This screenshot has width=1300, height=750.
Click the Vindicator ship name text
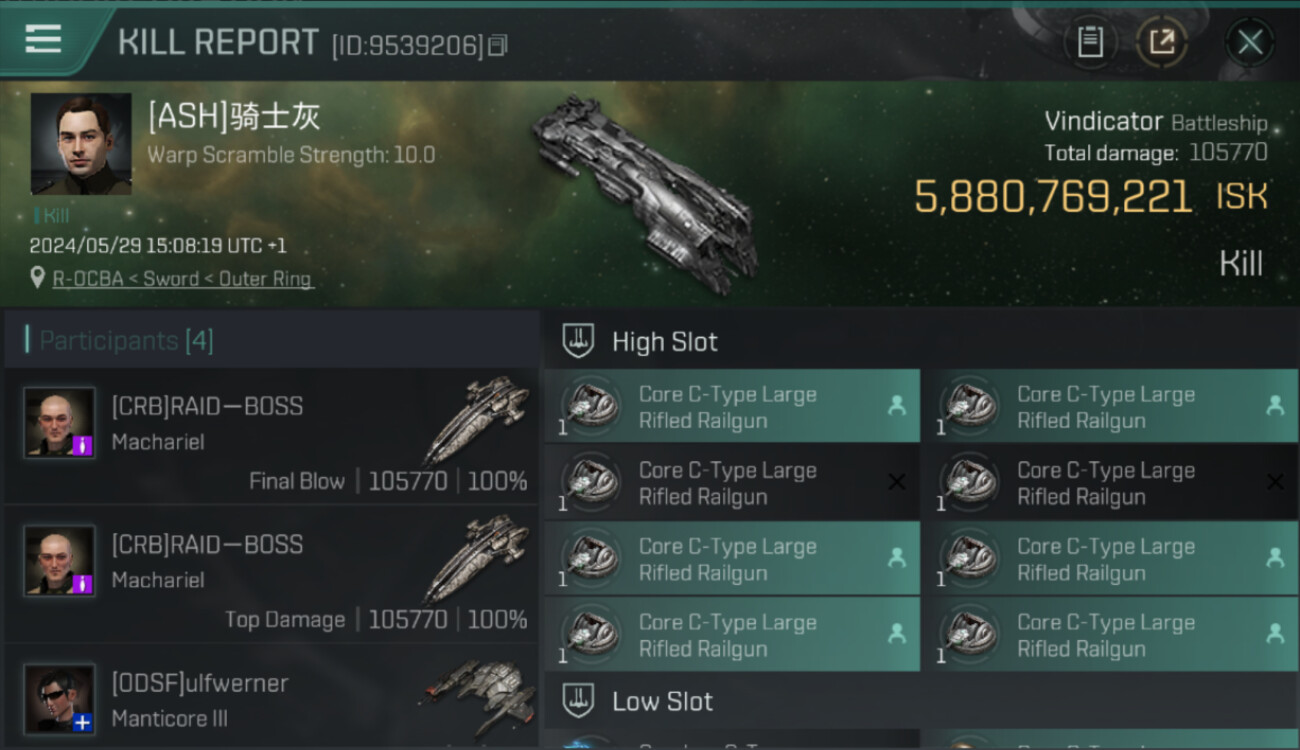[x=1103, y=122]
